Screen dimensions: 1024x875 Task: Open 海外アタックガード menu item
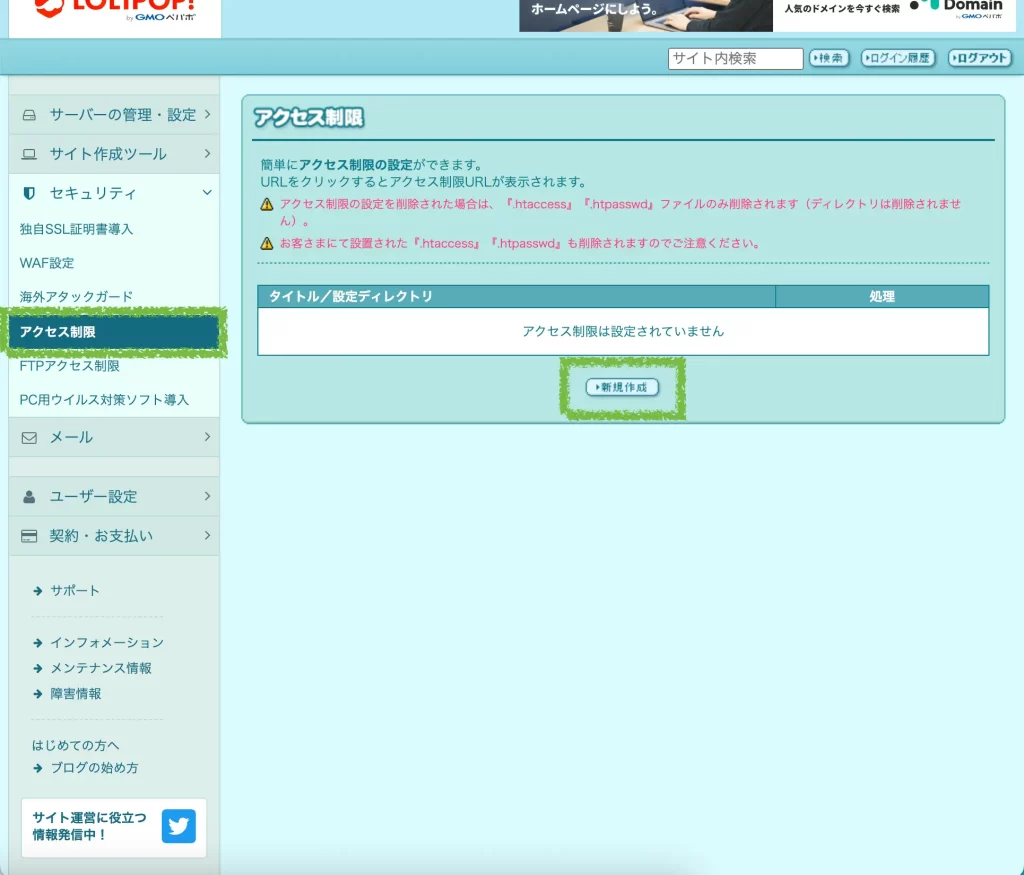point(76,297)
